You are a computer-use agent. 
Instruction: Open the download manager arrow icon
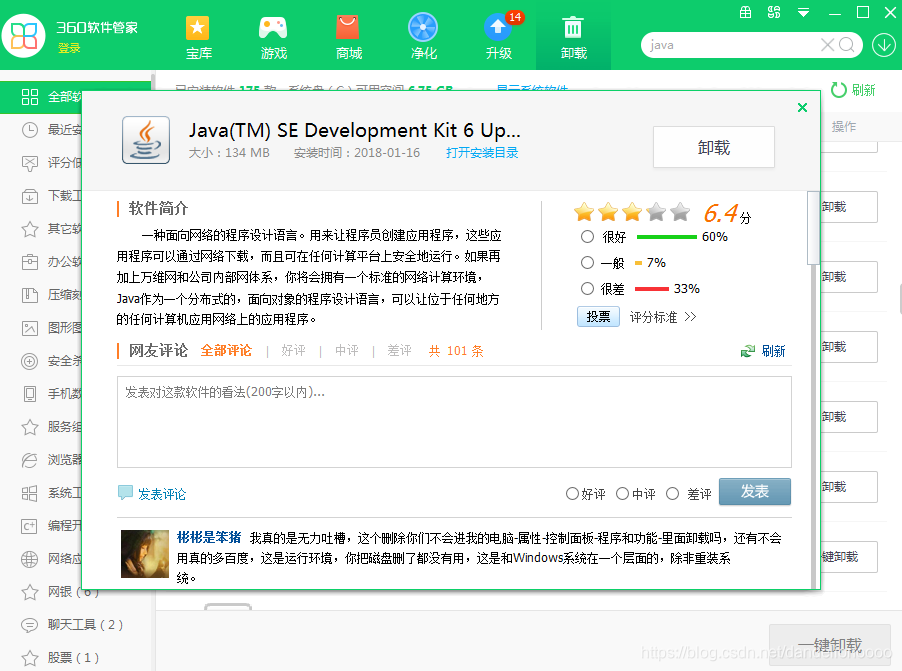[x=884, y=45]
